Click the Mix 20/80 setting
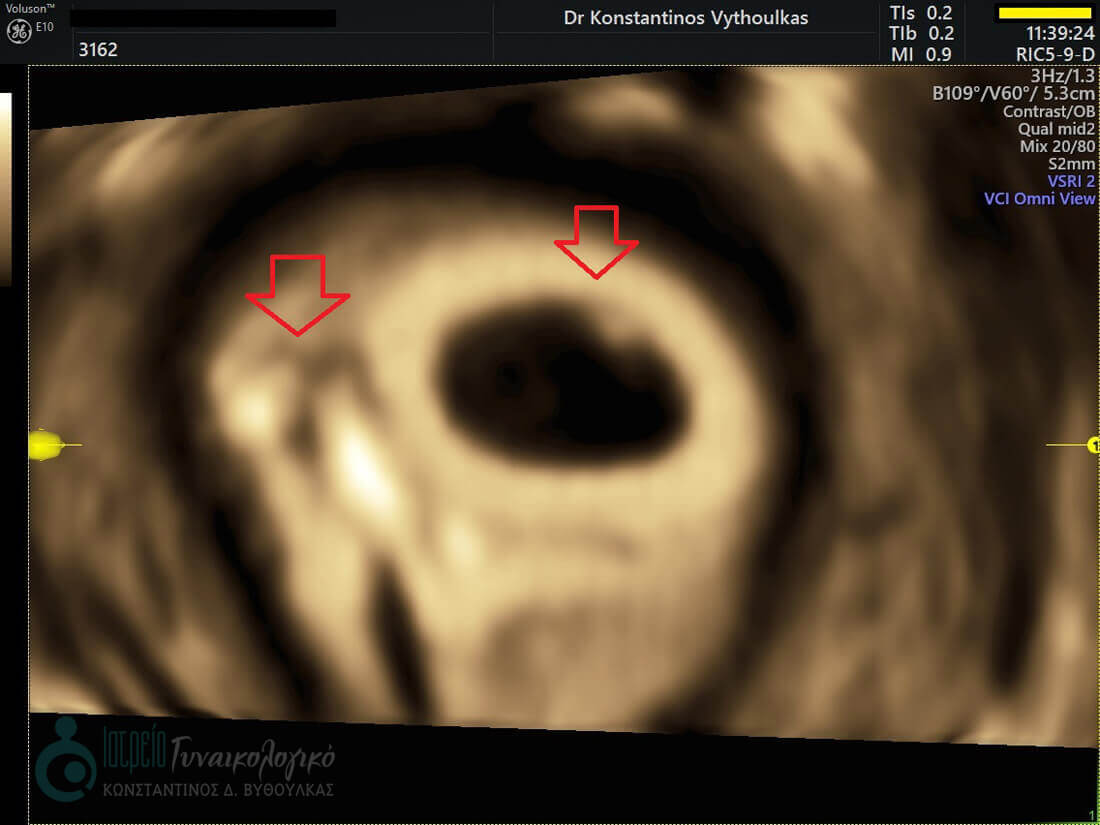Image resolution: width=1100 pixels, height=825 pixels. click(1057, 146)
